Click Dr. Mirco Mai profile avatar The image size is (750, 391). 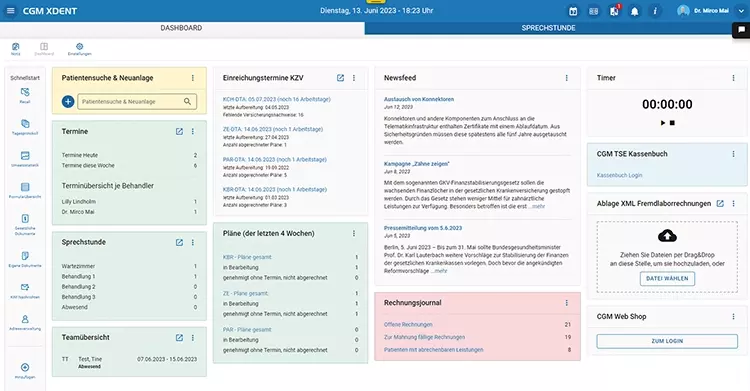683,11
